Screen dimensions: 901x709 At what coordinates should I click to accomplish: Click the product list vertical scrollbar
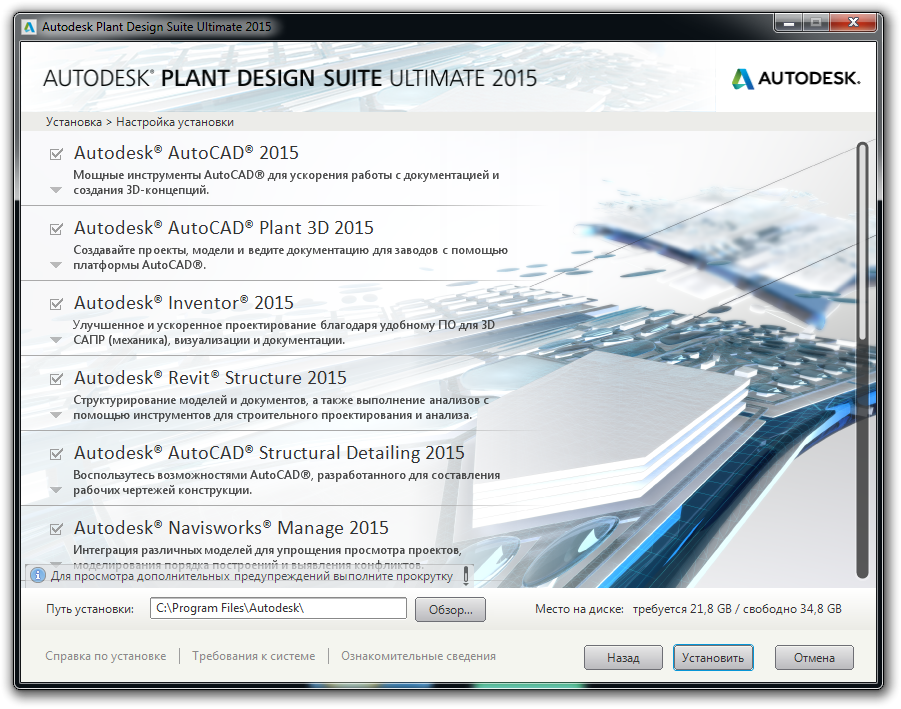pyautogui.click(x=862, y=359)
